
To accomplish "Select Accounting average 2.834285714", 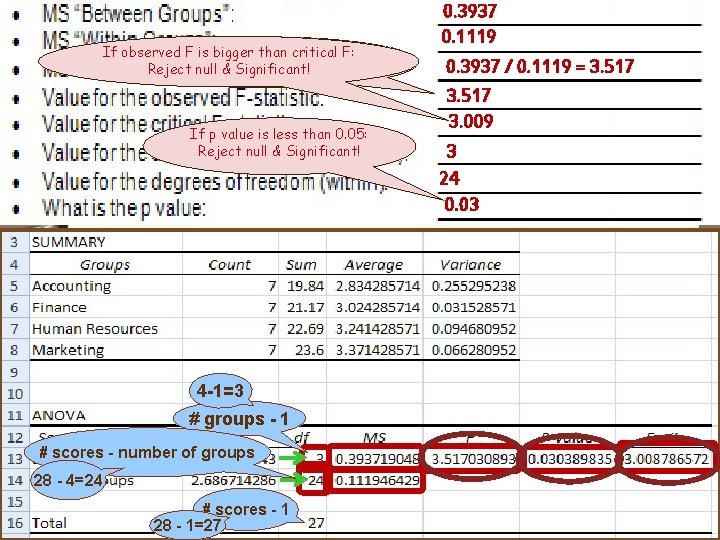I will (374, 286).
